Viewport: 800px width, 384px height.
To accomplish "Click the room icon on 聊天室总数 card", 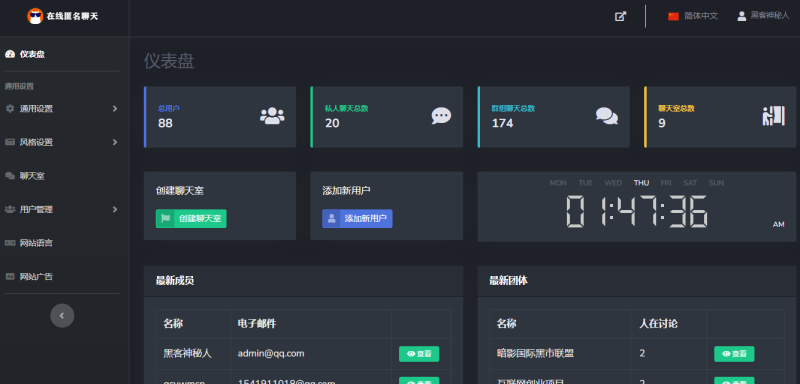I will click(773, 116).
